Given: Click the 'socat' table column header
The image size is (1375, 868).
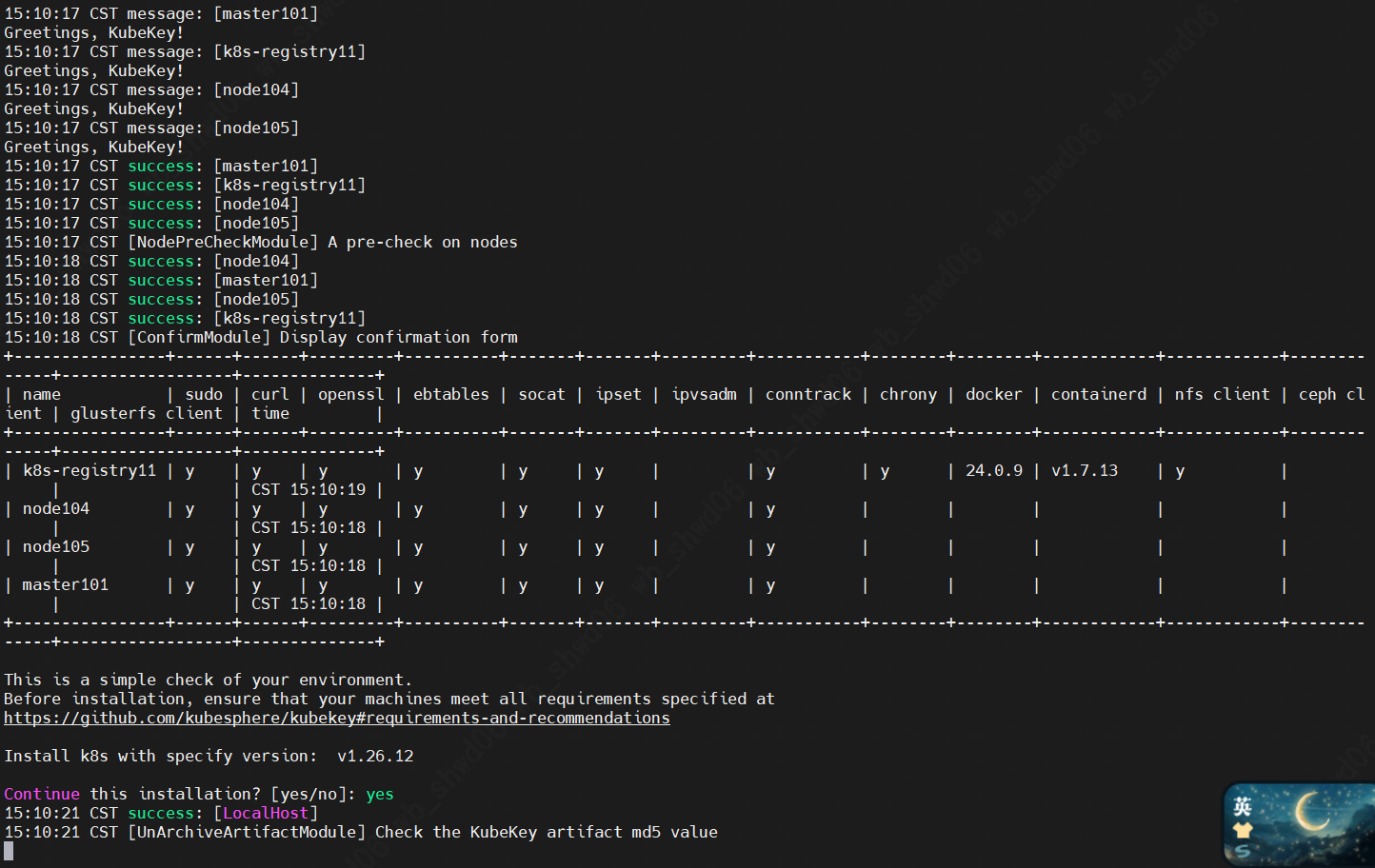Looking at the screenshot, I should coord(542,394).
